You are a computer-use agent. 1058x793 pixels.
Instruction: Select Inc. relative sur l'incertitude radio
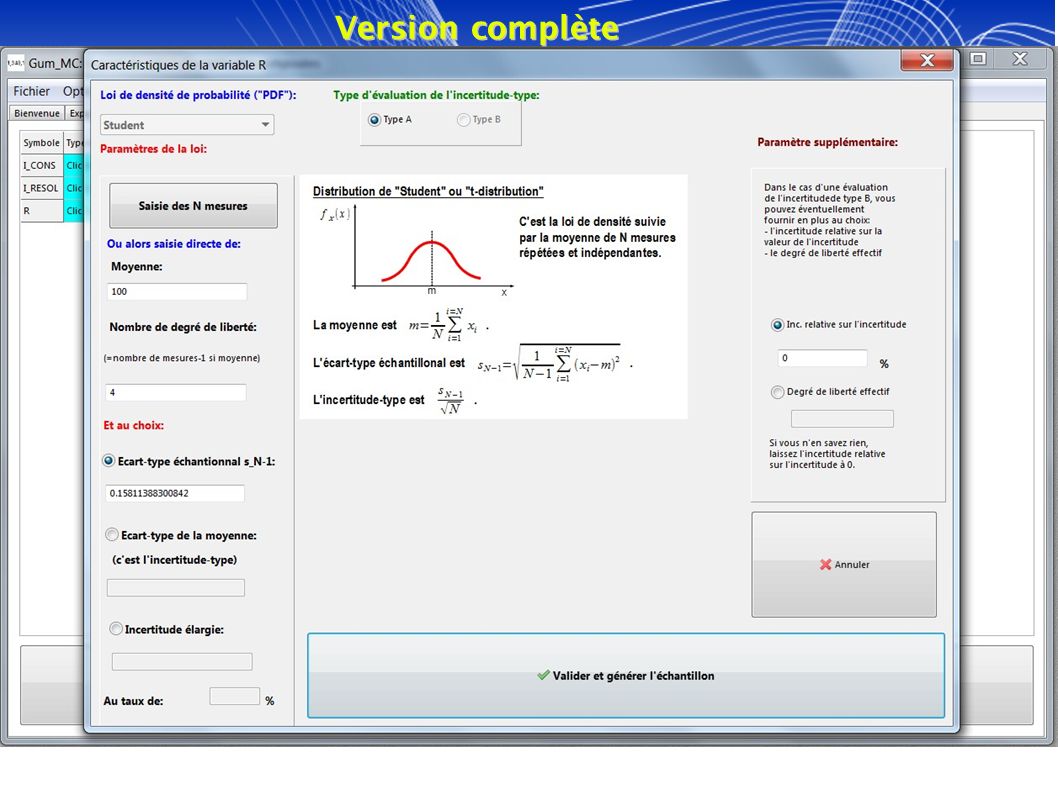[x=777, y=325]
